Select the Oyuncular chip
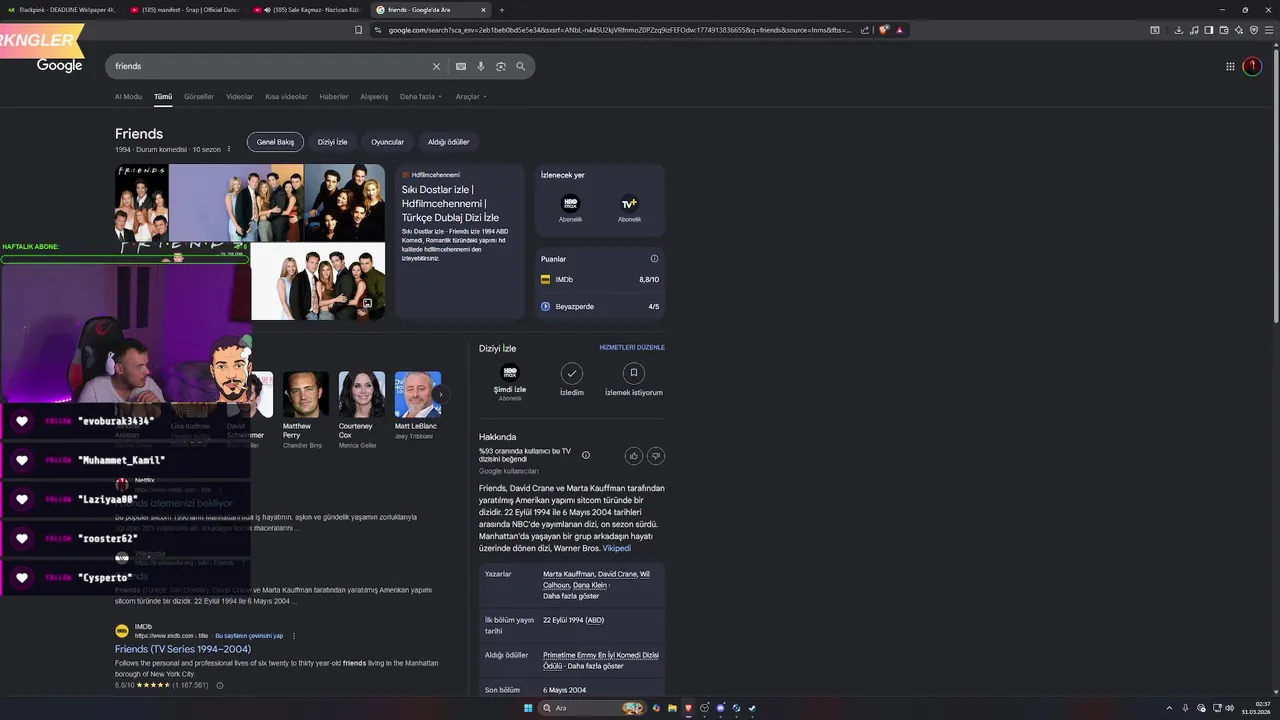 [x=388, y=142]
